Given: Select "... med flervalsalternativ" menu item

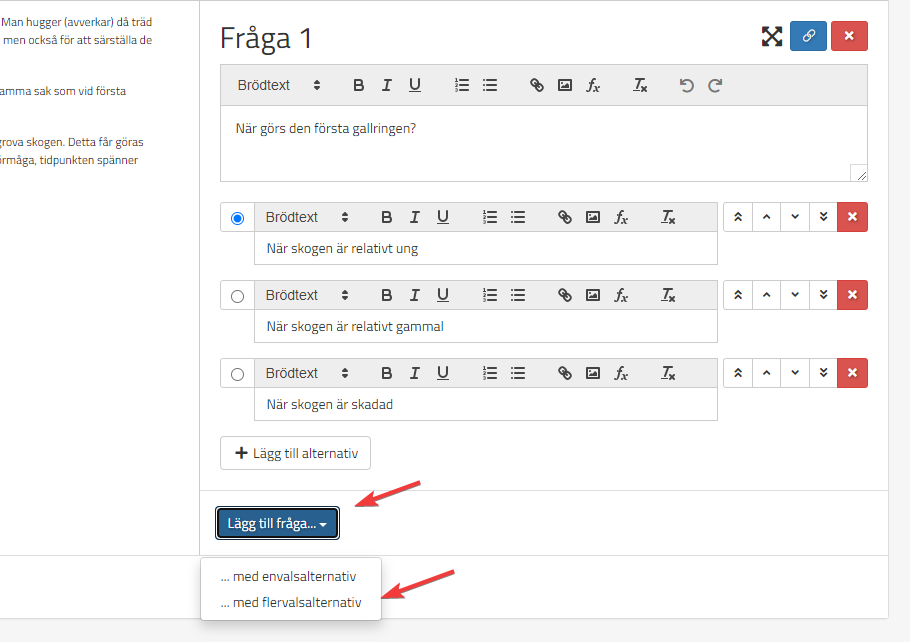Looking at the screenshot, I should click(290, 603).
